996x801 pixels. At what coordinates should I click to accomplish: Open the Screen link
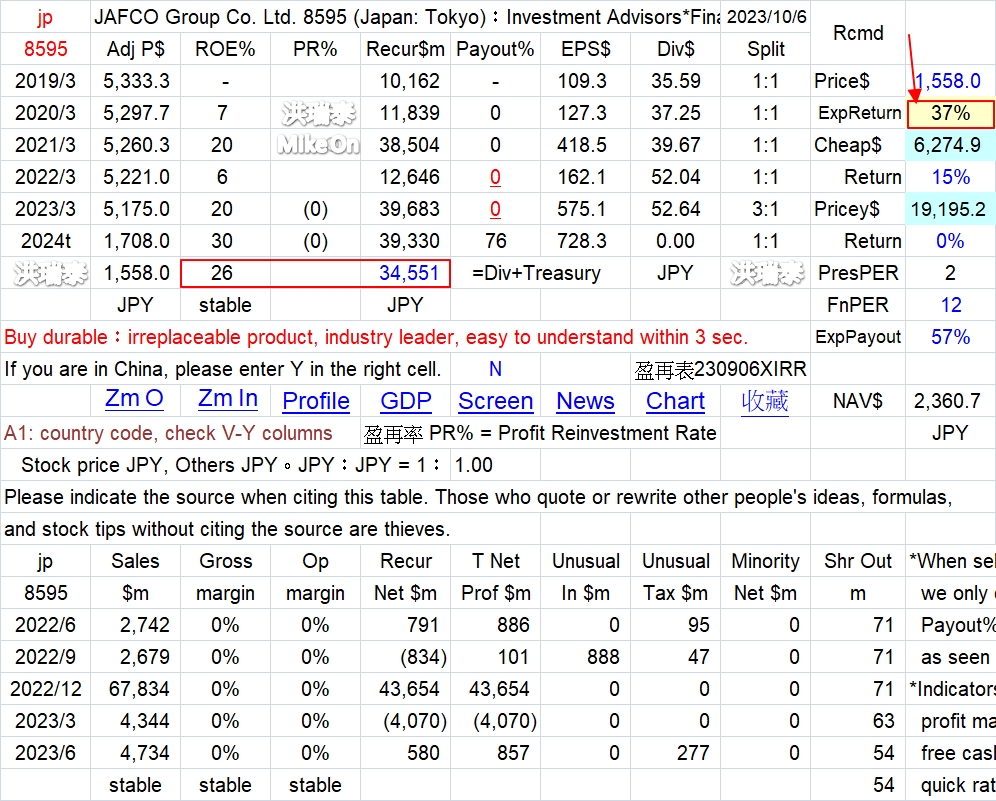click(x=495, y=401)
